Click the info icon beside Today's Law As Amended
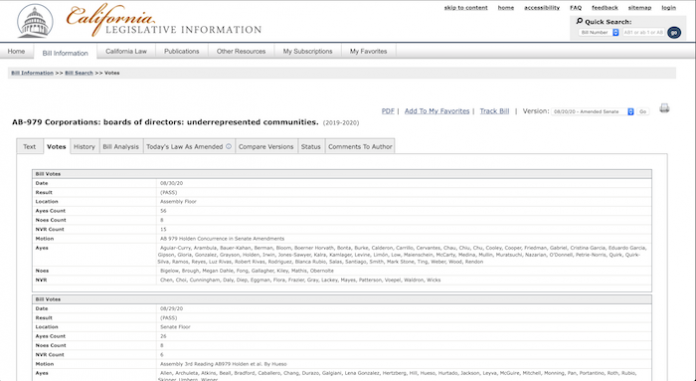 click(x=229, y=146)
